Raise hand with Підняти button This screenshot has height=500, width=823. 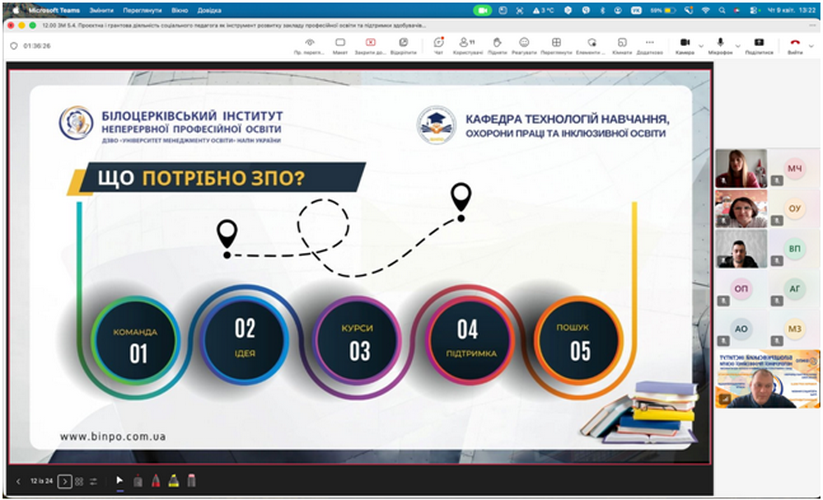(x=496, y=44)
